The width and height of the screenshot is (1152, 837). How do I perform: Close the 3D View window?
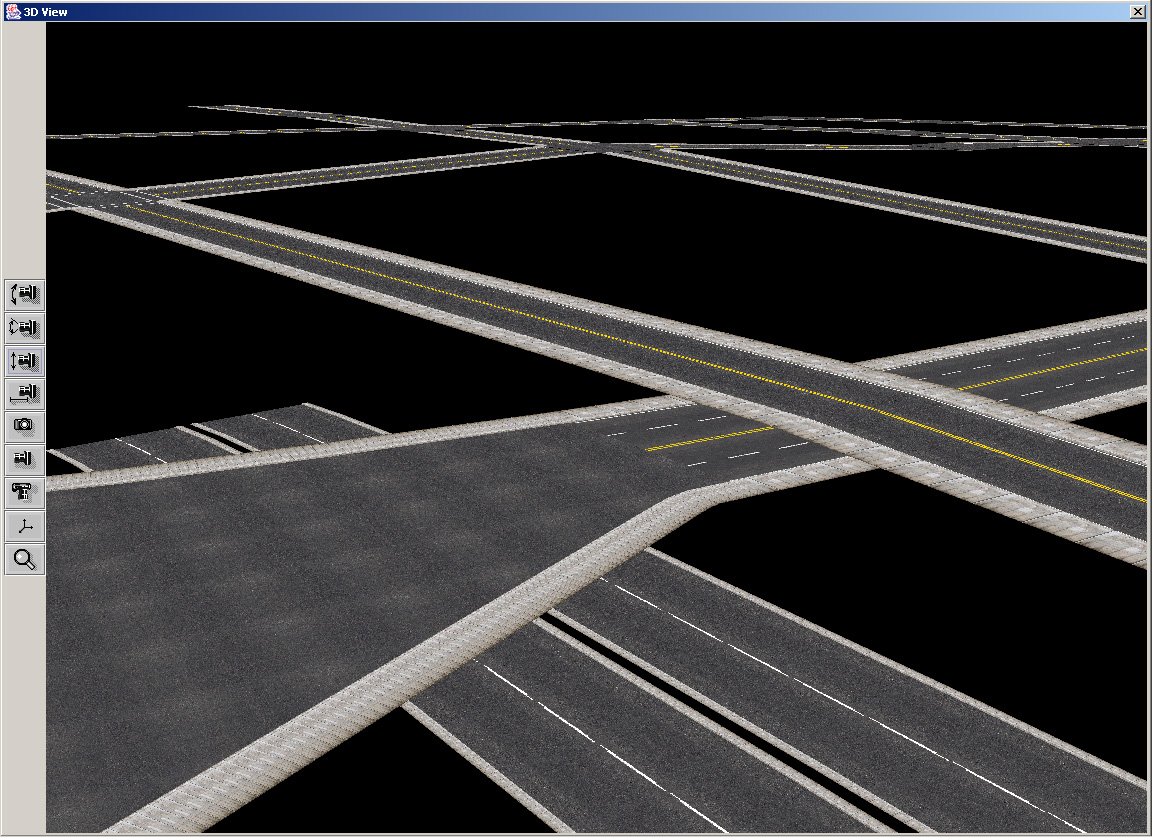click(1137, 11)
